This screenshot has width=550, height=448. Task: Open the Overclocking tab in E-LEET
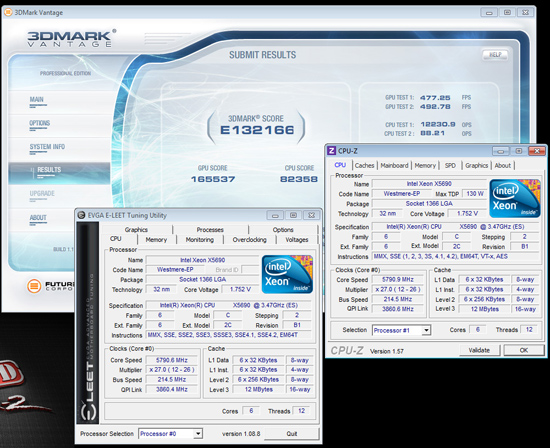pos(249,240)
